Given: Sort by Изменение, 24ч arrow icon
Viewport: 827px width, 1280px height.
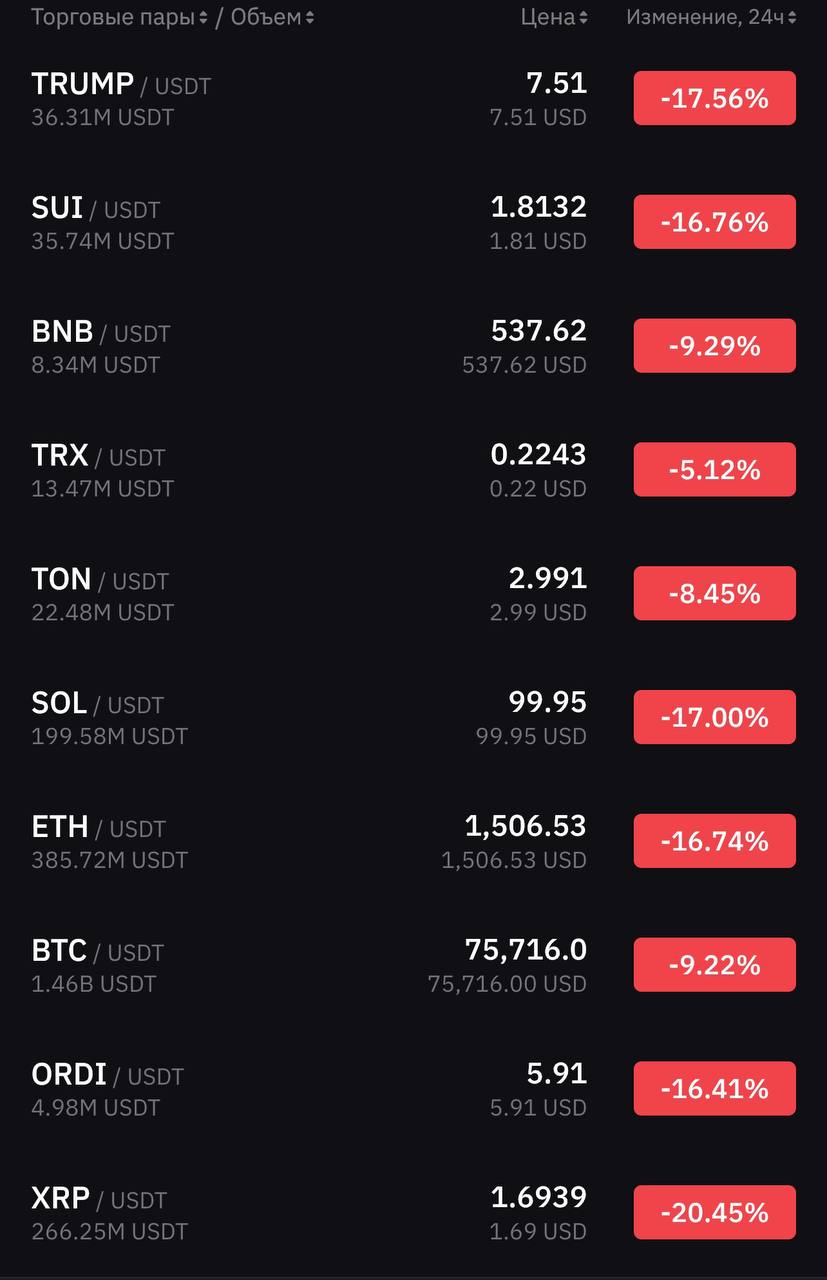Looking at the screenshot, I should [792, 18].
